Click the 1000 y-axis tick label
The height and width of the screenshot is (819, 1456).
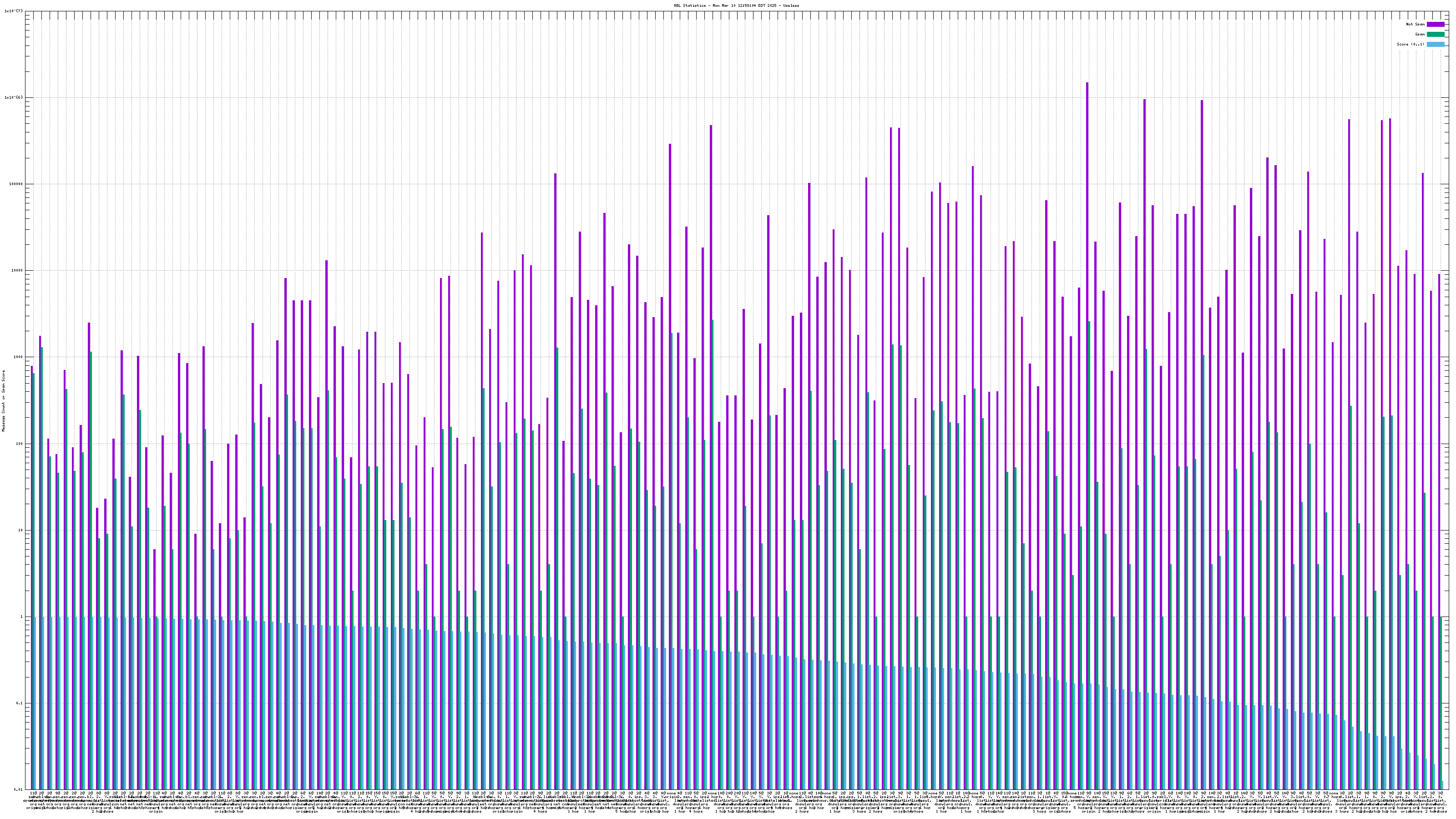18,357
